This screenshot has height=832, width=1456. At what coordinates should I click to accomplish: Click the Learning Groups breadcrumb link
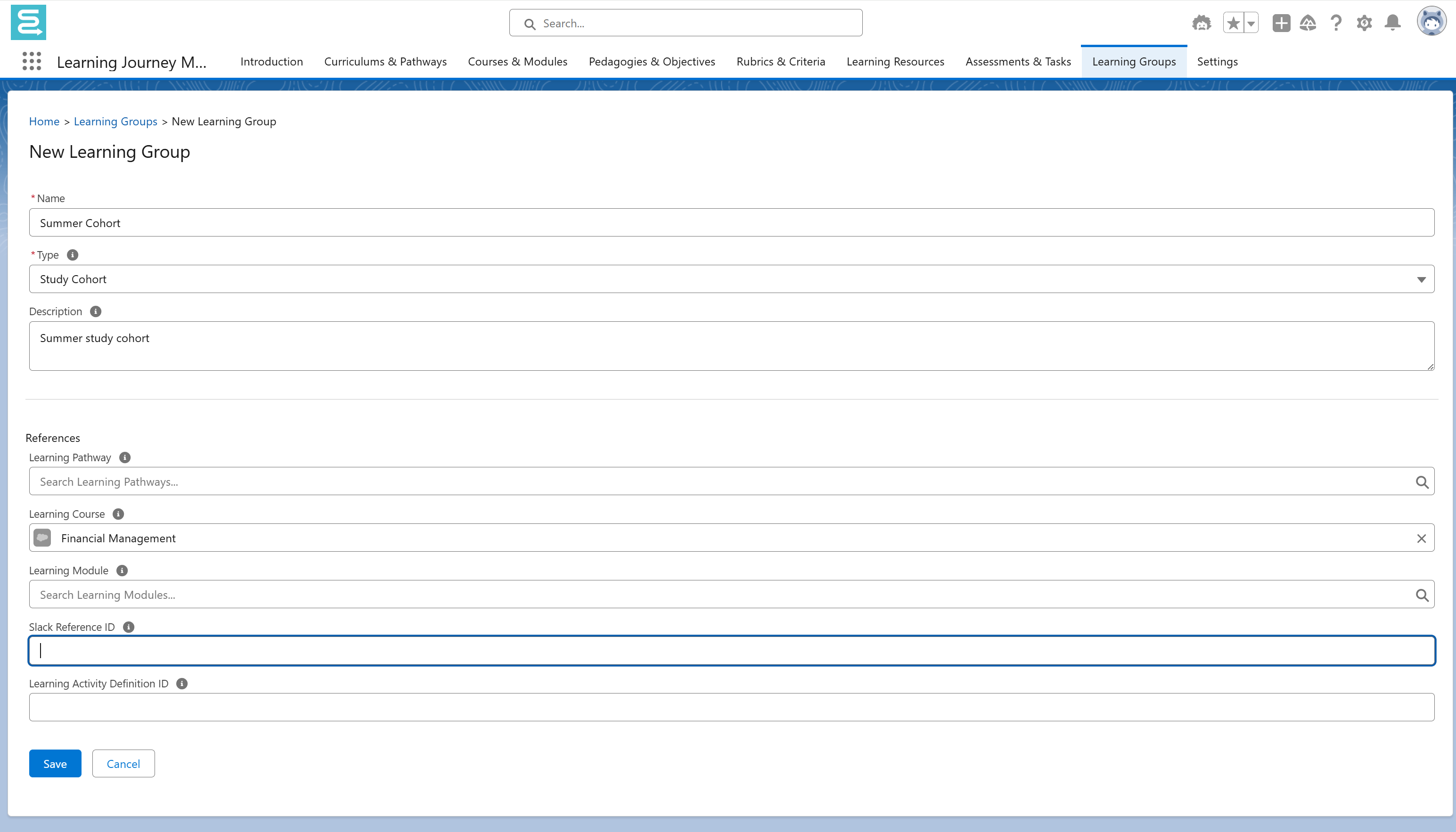[x=115, y=121]
